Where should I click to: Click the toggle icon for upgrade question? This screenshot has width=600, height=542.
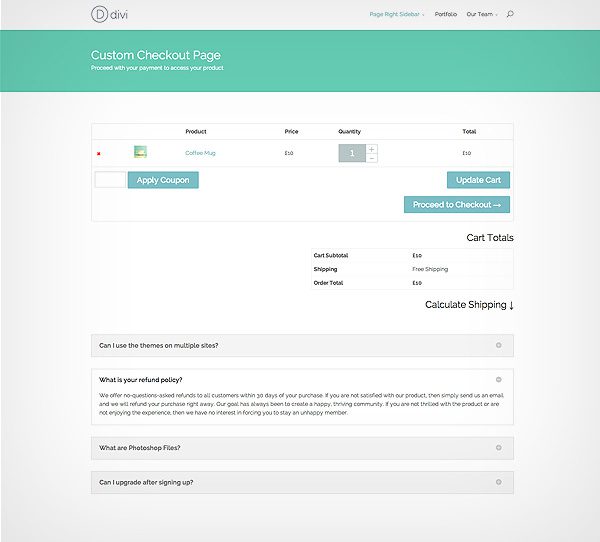[x=499, y=482]
